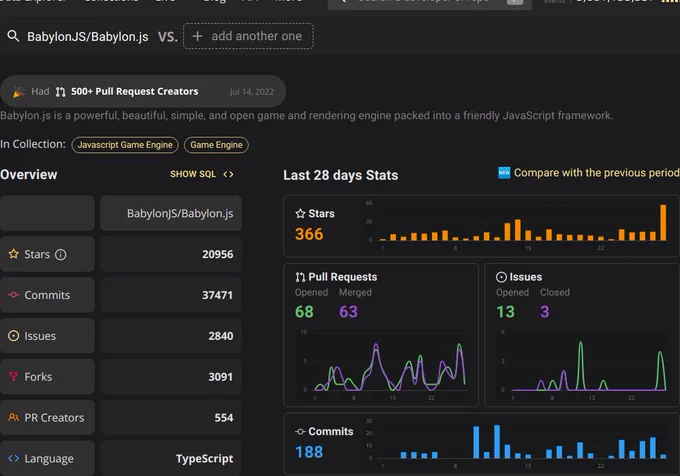Image resolution: width=680 pixels, height=476 pixels.
Task: Click the Issues circle icon in the overview
Action: tap(13, 336)
